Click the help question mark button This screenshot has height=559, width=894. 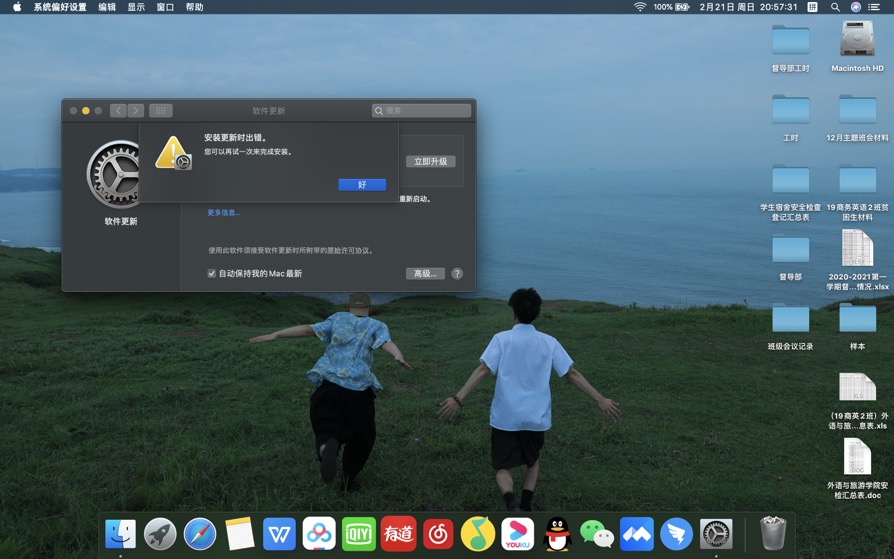coord(457,273)
